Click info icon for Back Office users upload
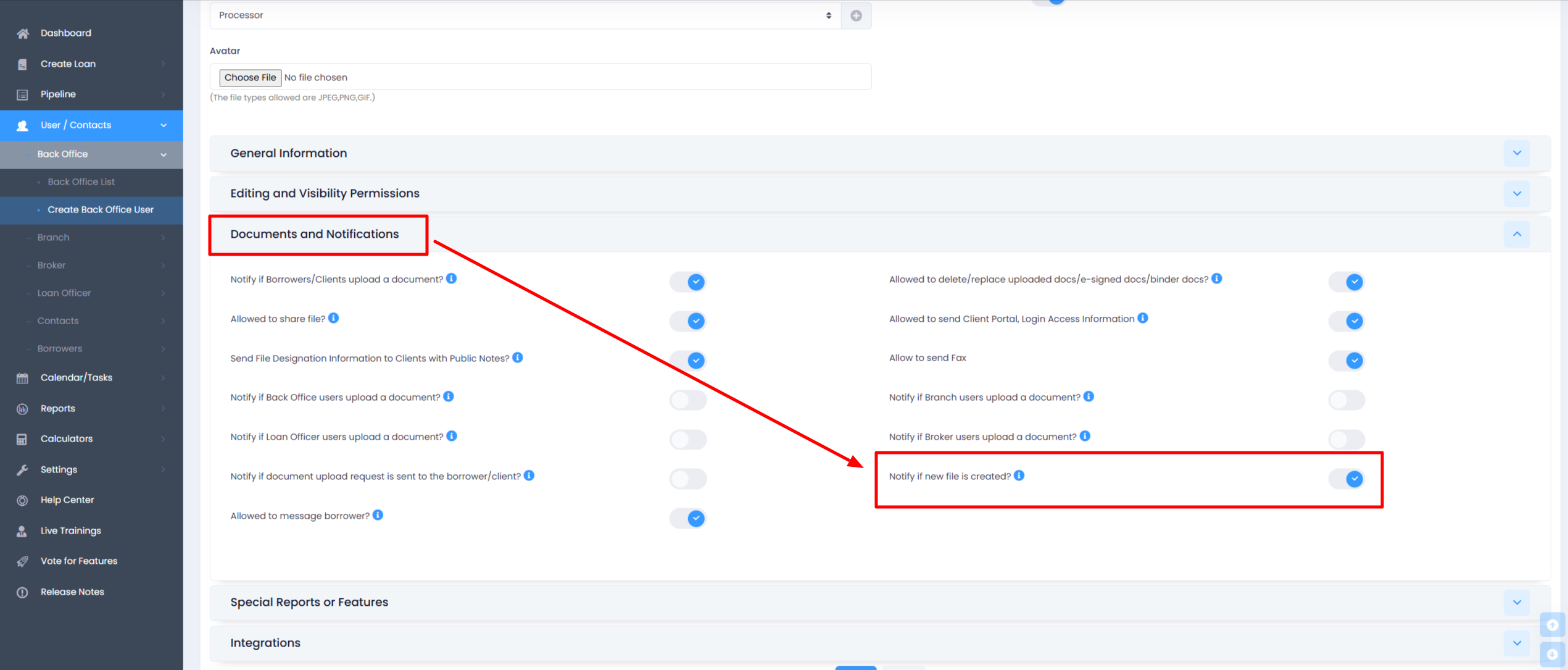The image size is (1568, 670). pyautogui.click(x=449, y=396)
